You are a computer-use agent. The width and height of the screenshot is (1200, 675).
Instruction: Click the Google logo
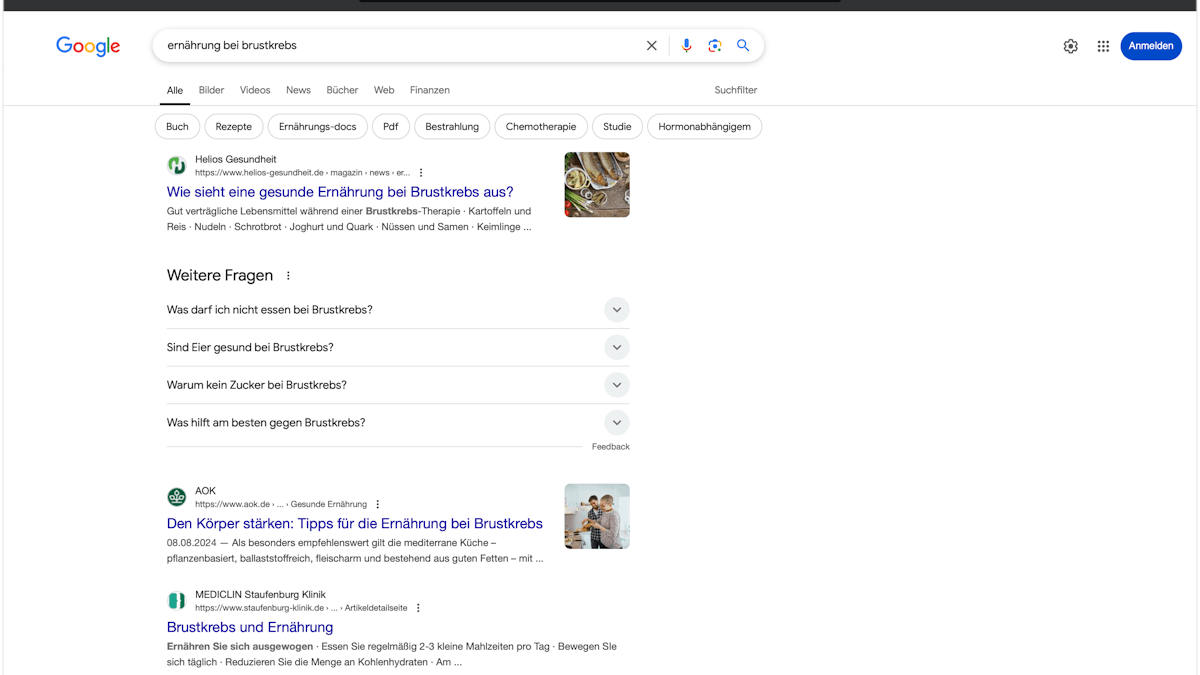88,46
